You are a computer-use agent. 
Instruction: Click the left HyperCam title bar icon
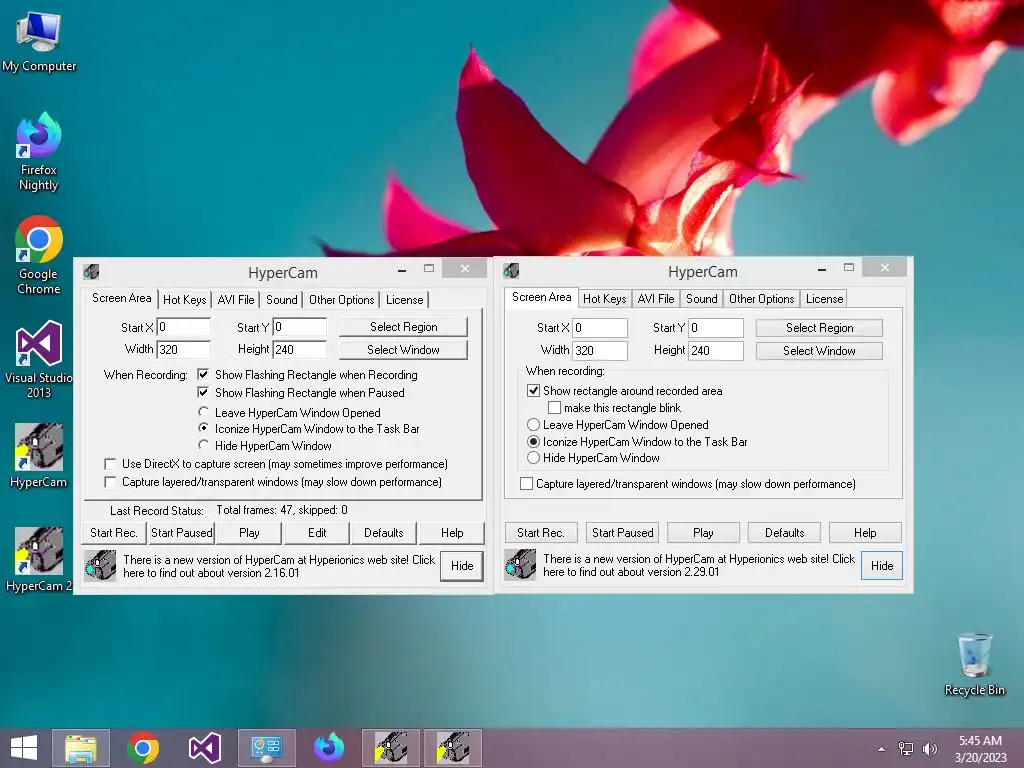pyautogui.click(x=92, y=272)
